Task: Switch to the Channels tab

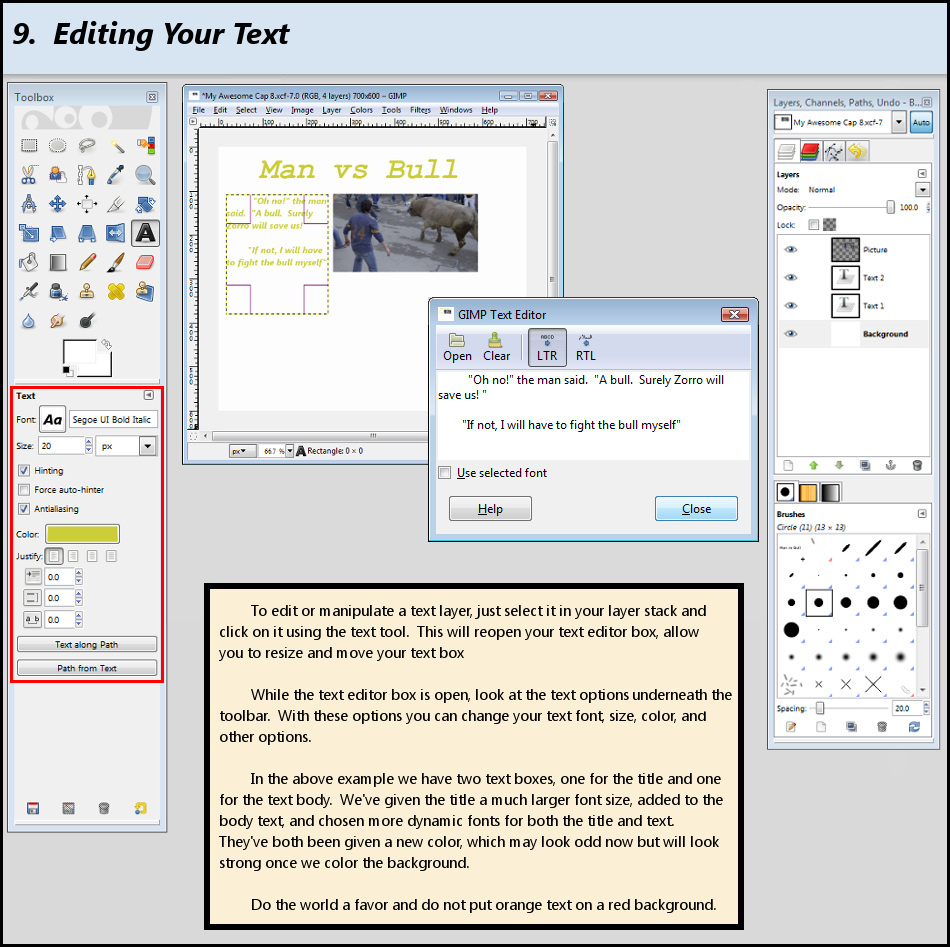Action: pyautogui.click(x=810, y=151)
